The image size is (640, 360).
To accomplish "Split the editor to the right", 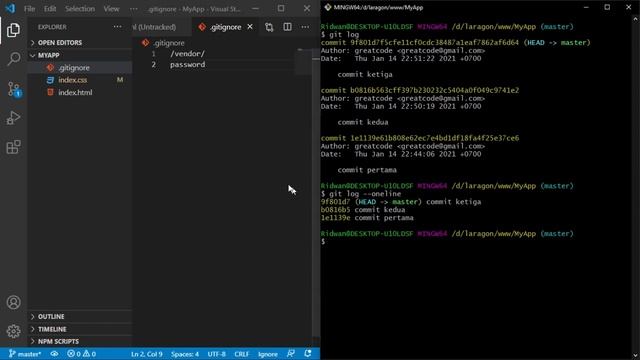I will [x=287, y=27].
